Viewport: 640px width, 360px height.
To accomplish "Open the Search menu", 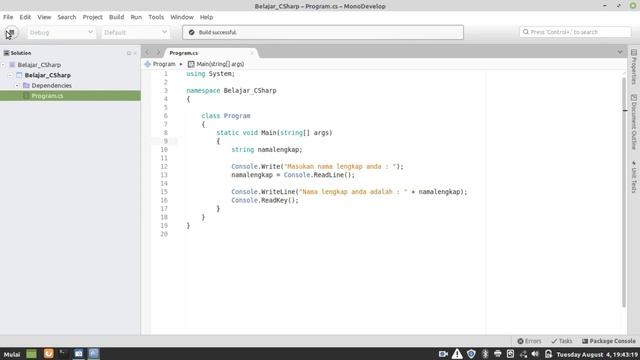I will [67, 17].
